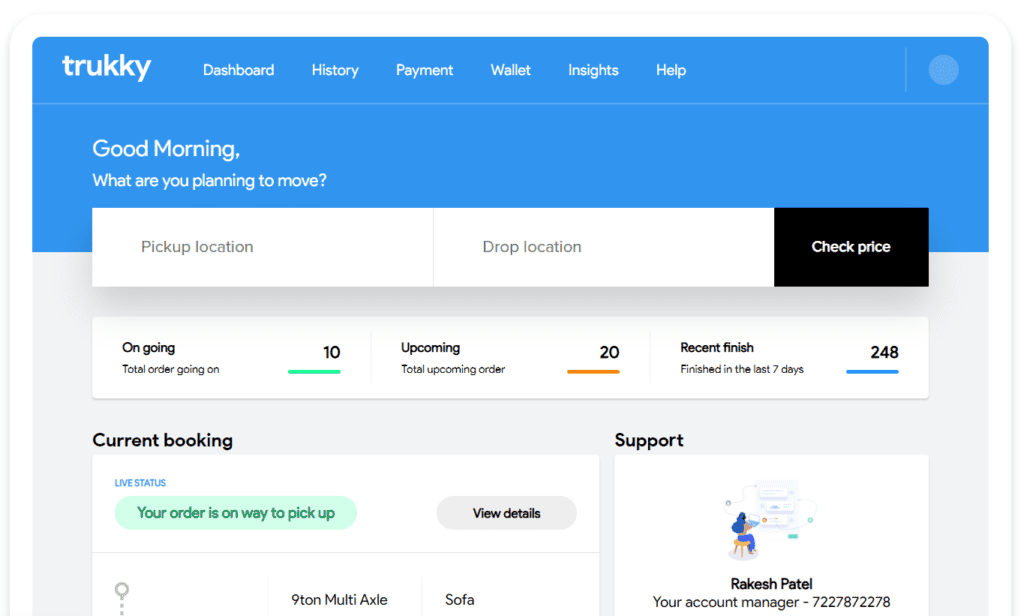The width and height of the screenshot is (1024, 616).
Task: Click the trukky logo
Action: [106, 67]
